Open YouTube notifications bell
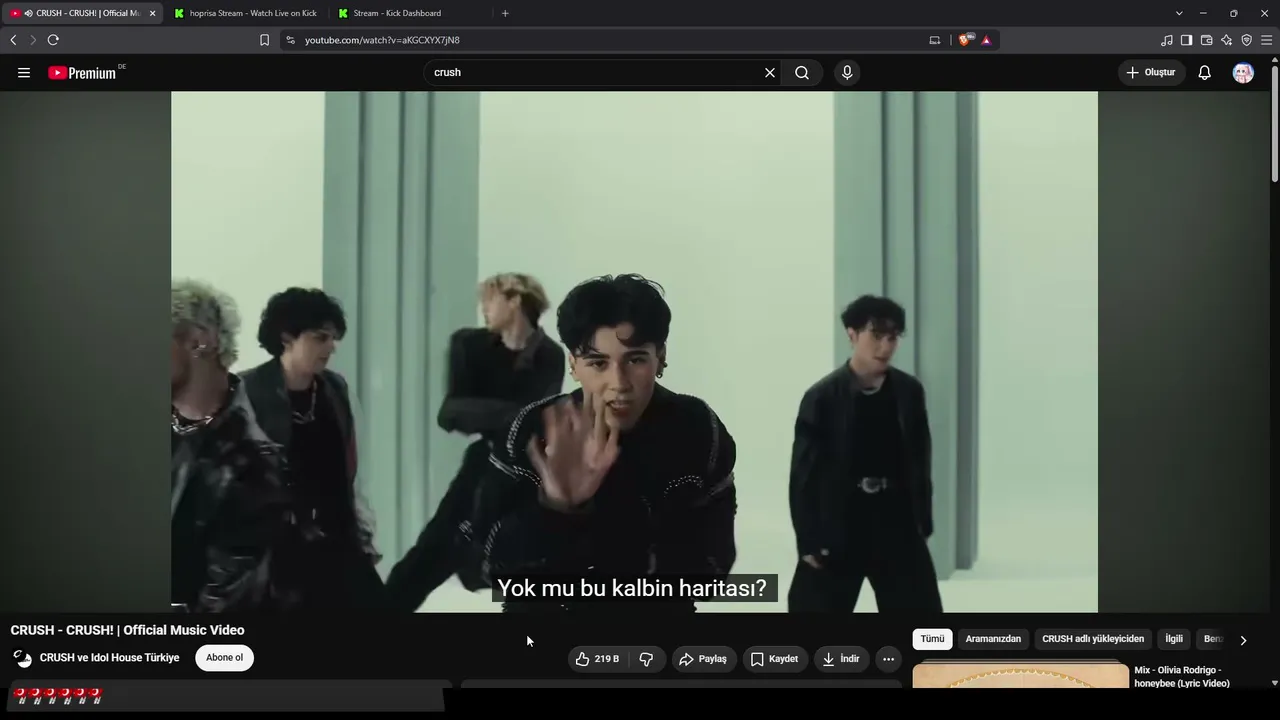The image size is (1280, 720). point(1205,72)
